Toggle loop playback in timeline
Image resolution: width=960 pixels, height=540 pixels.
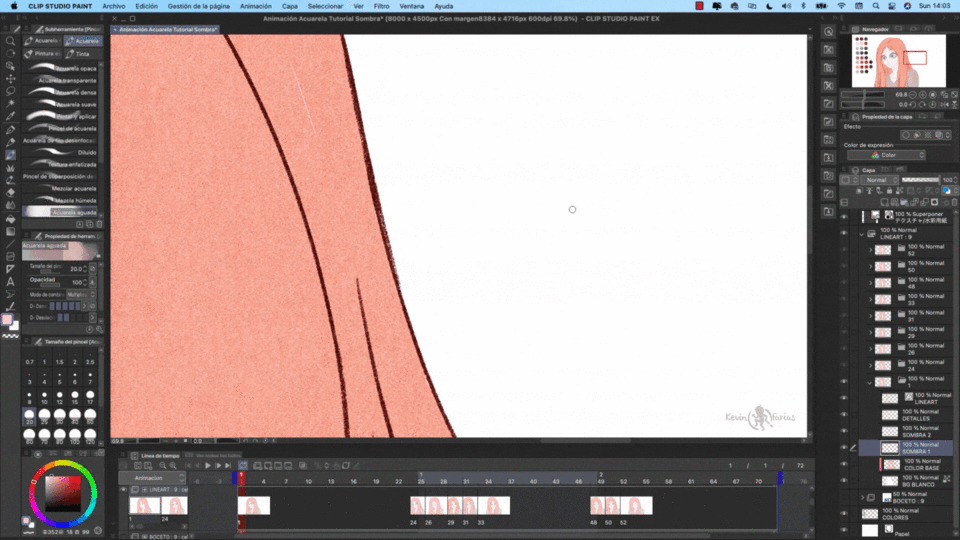pyautogui.click(x=243, y=466)
